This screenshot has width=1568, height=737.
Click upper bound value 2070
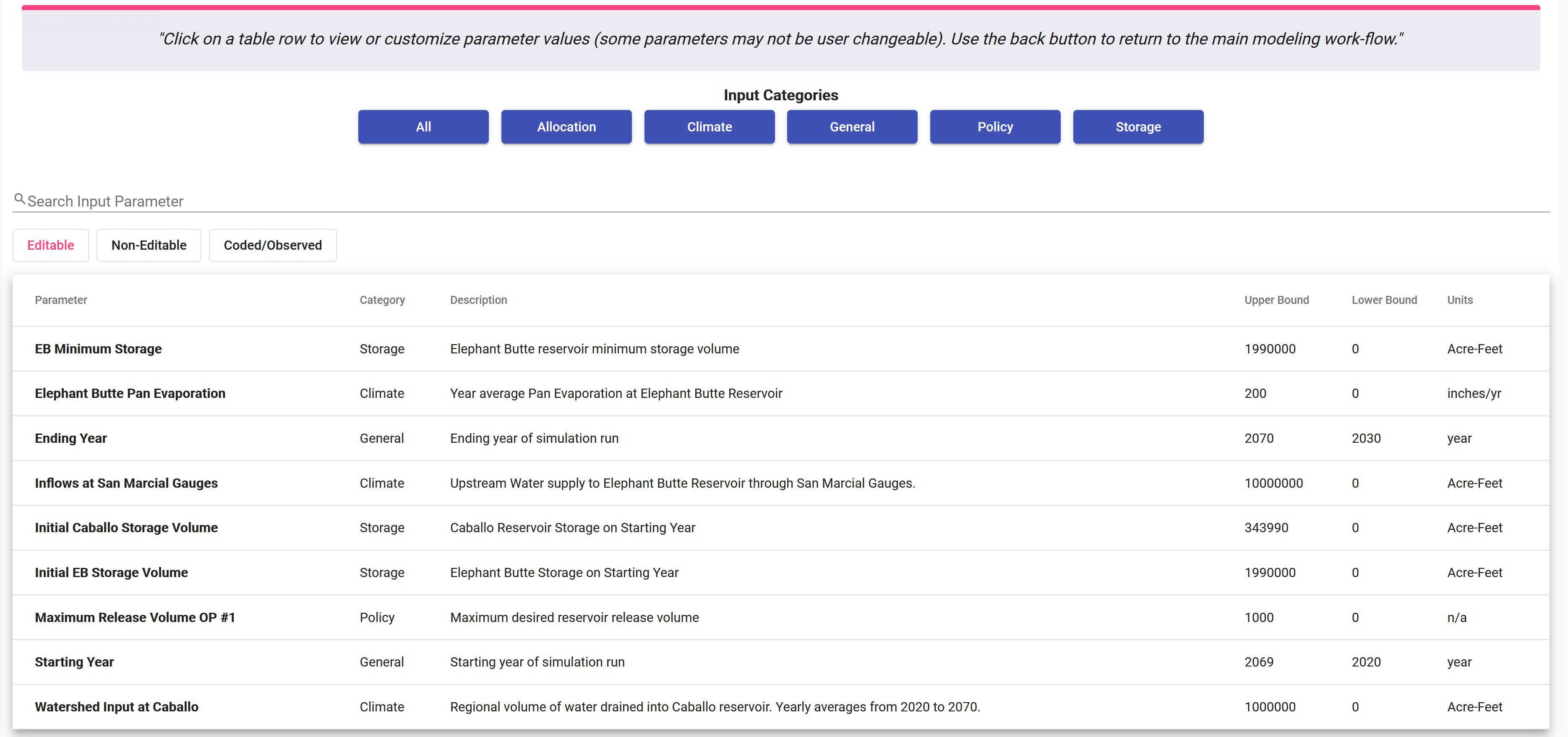point(1259,439)
